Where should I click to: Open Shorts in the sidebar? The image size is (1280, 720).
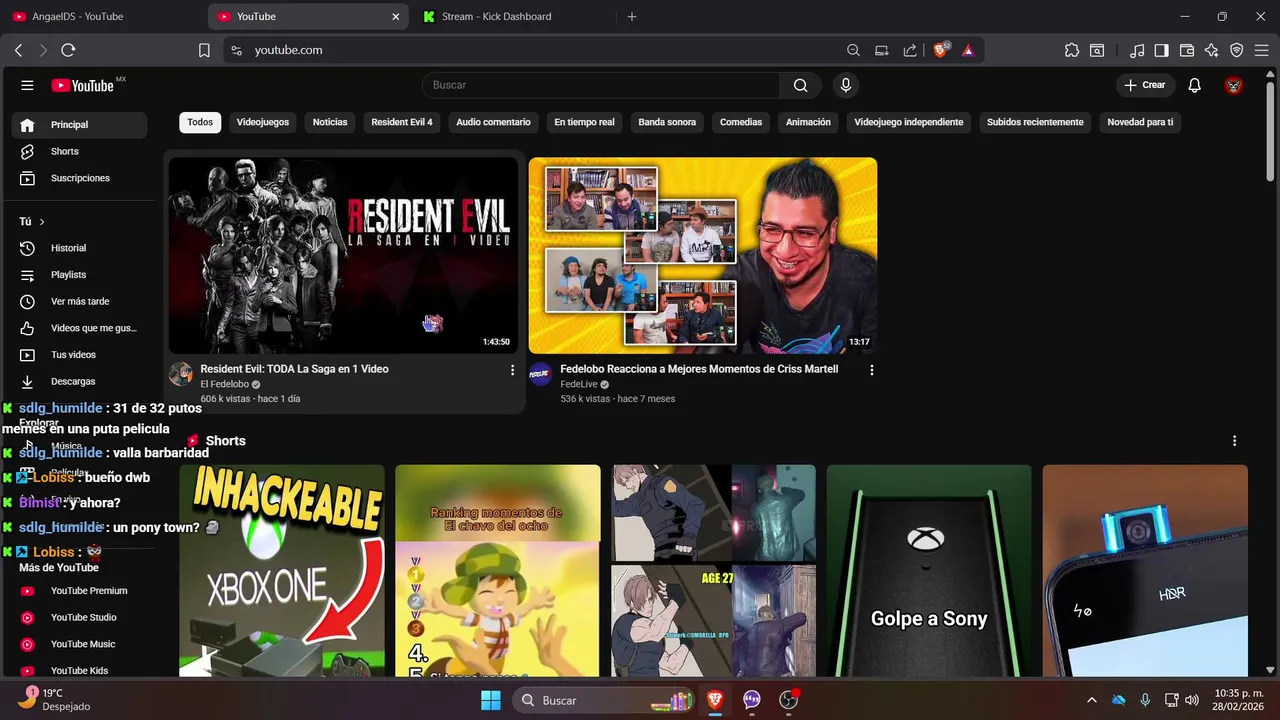coord(80,152)
